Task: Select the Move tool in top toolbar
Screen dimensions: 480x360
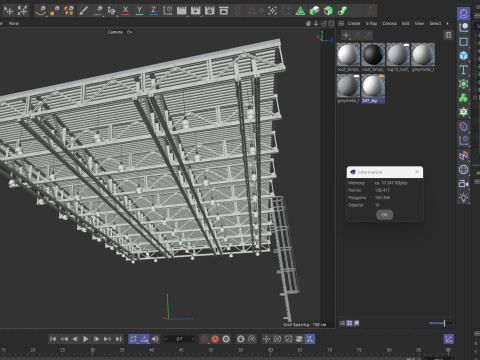Action: pos(8,11)
